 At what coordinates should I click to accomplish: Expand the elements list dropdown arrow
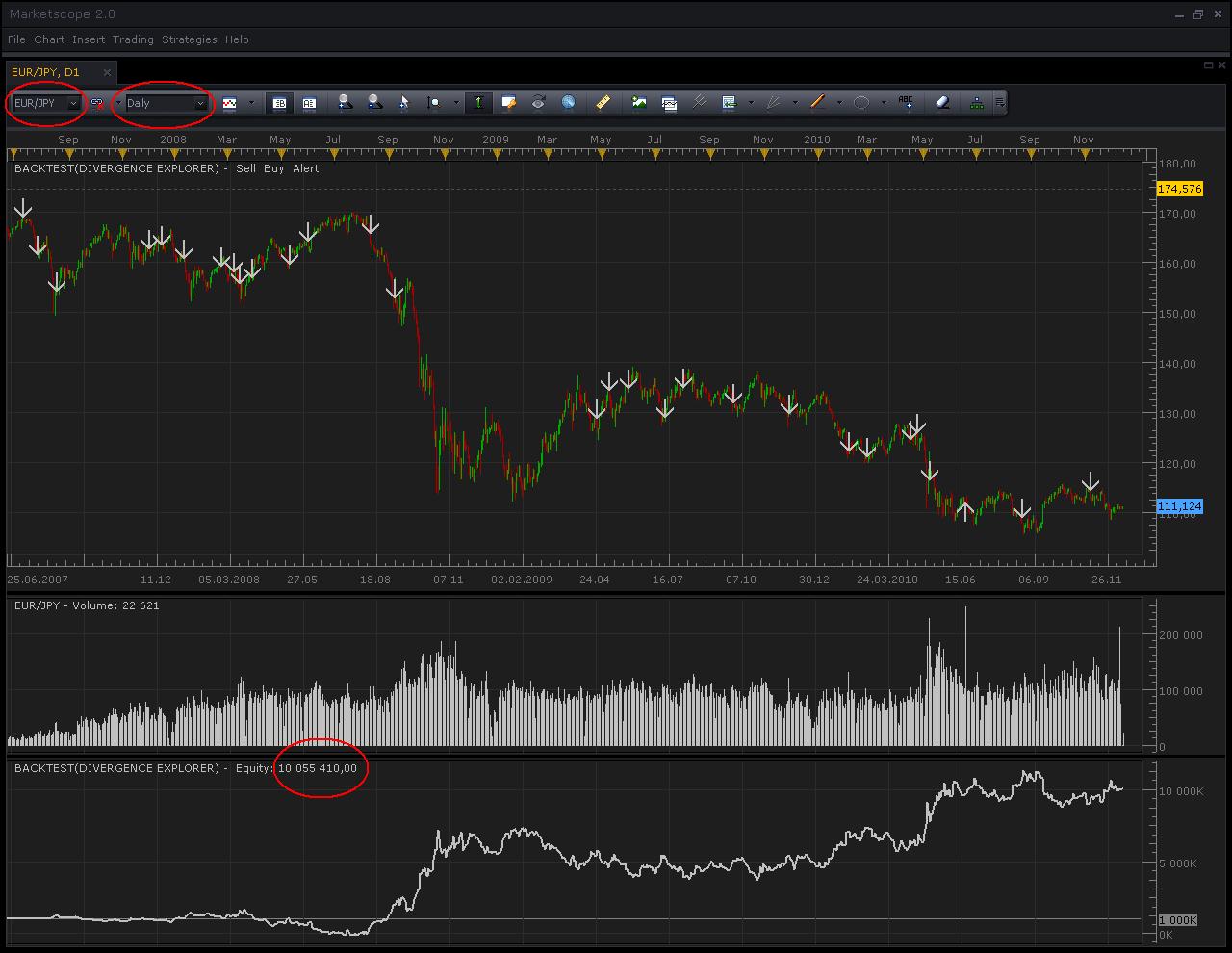751,103
